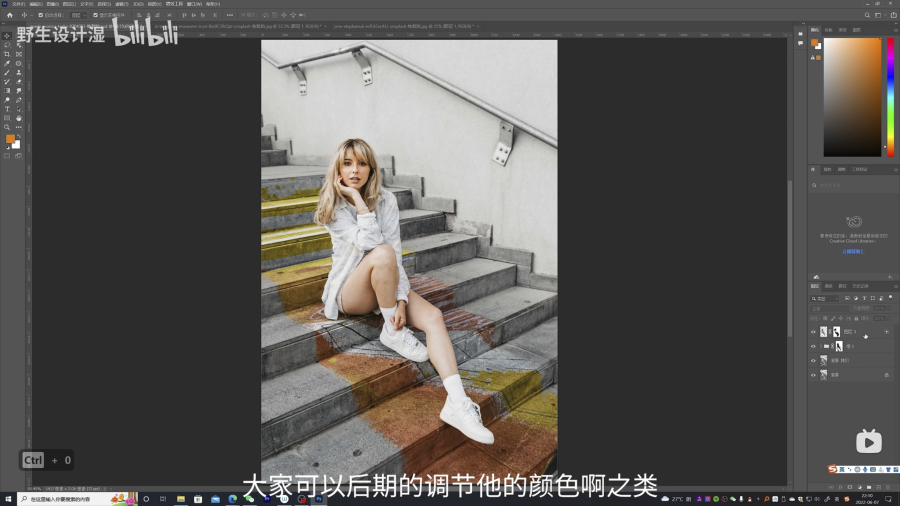Select the Rectangle shape tool
900x506 pixels.
[7, 118]
